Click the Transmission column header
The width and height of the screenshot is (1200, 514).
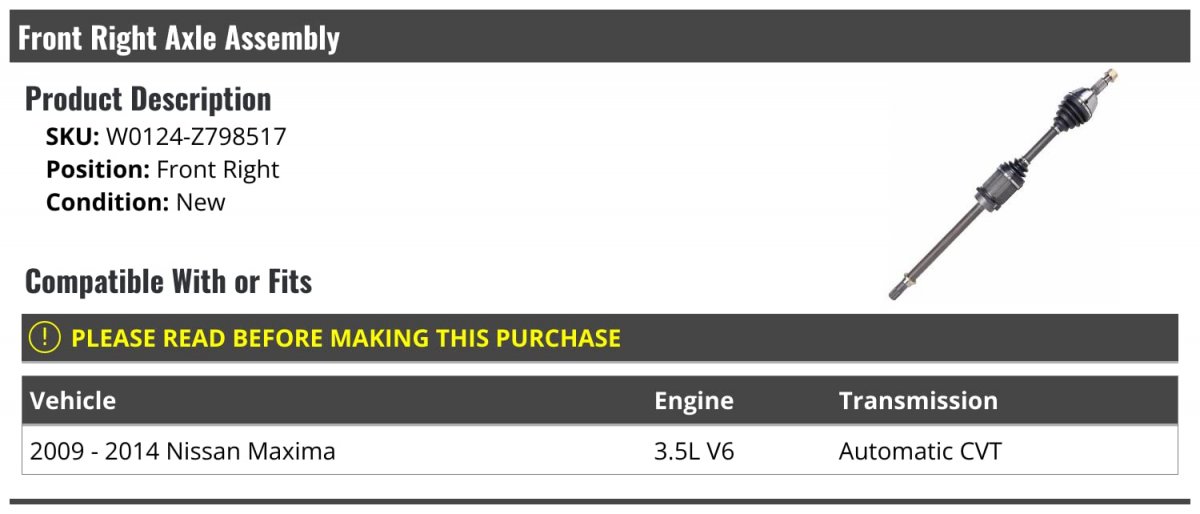[918, 401]
